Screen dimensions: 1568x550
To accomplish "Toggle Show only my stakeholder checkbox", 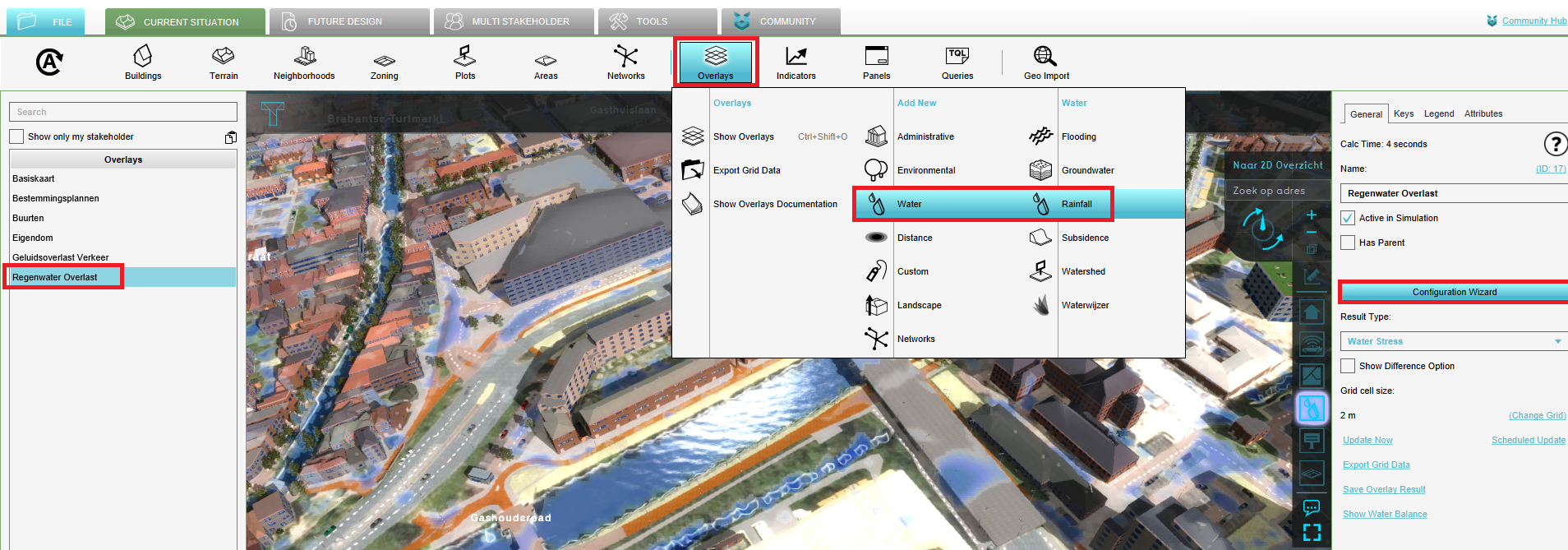I will pyautogui.click(x=17, y=136).
